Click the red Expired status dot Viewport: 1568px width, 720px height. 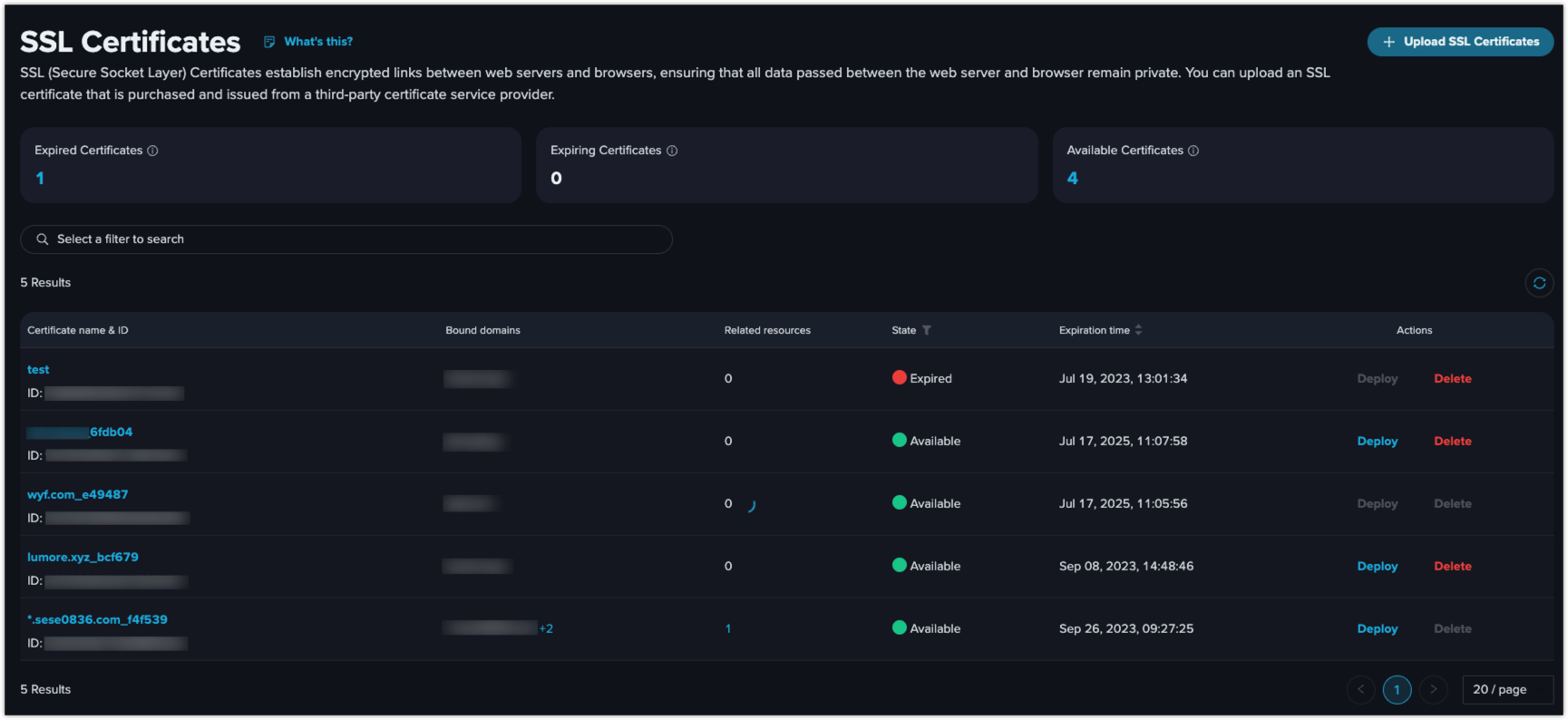point(900,377)
